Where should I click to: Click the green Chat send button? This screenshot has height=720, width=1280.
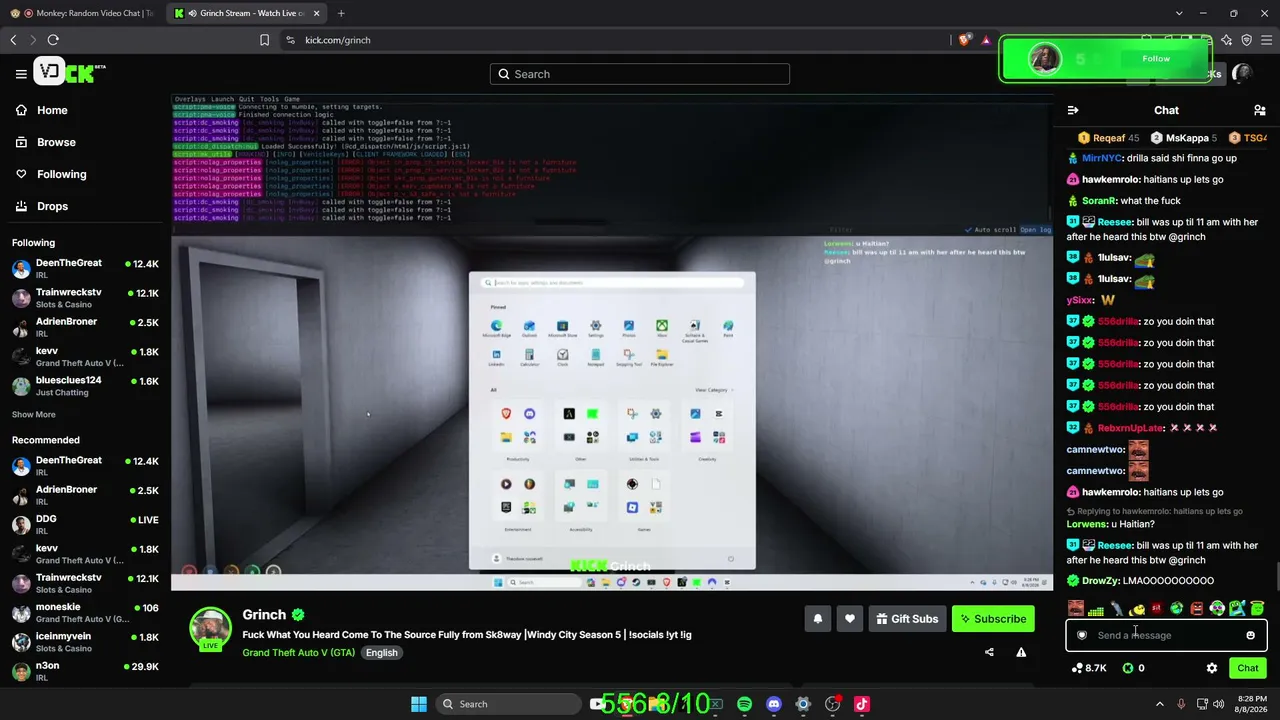tap(1248, 668)
